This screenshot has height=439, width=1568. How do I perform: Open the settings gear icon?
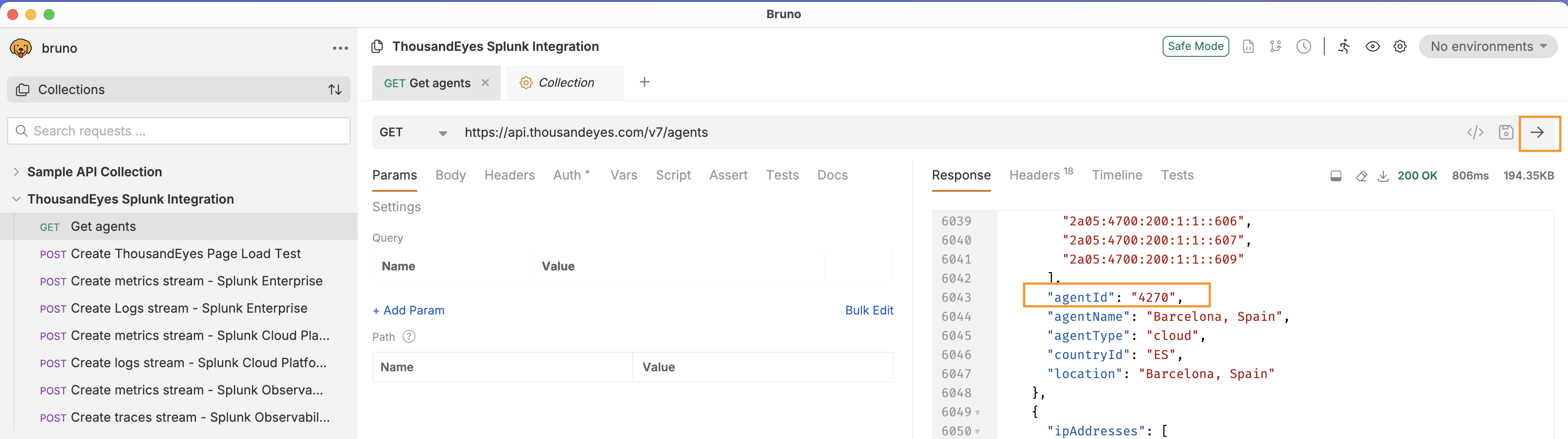pyautogui.click(x=1400, y=46)
